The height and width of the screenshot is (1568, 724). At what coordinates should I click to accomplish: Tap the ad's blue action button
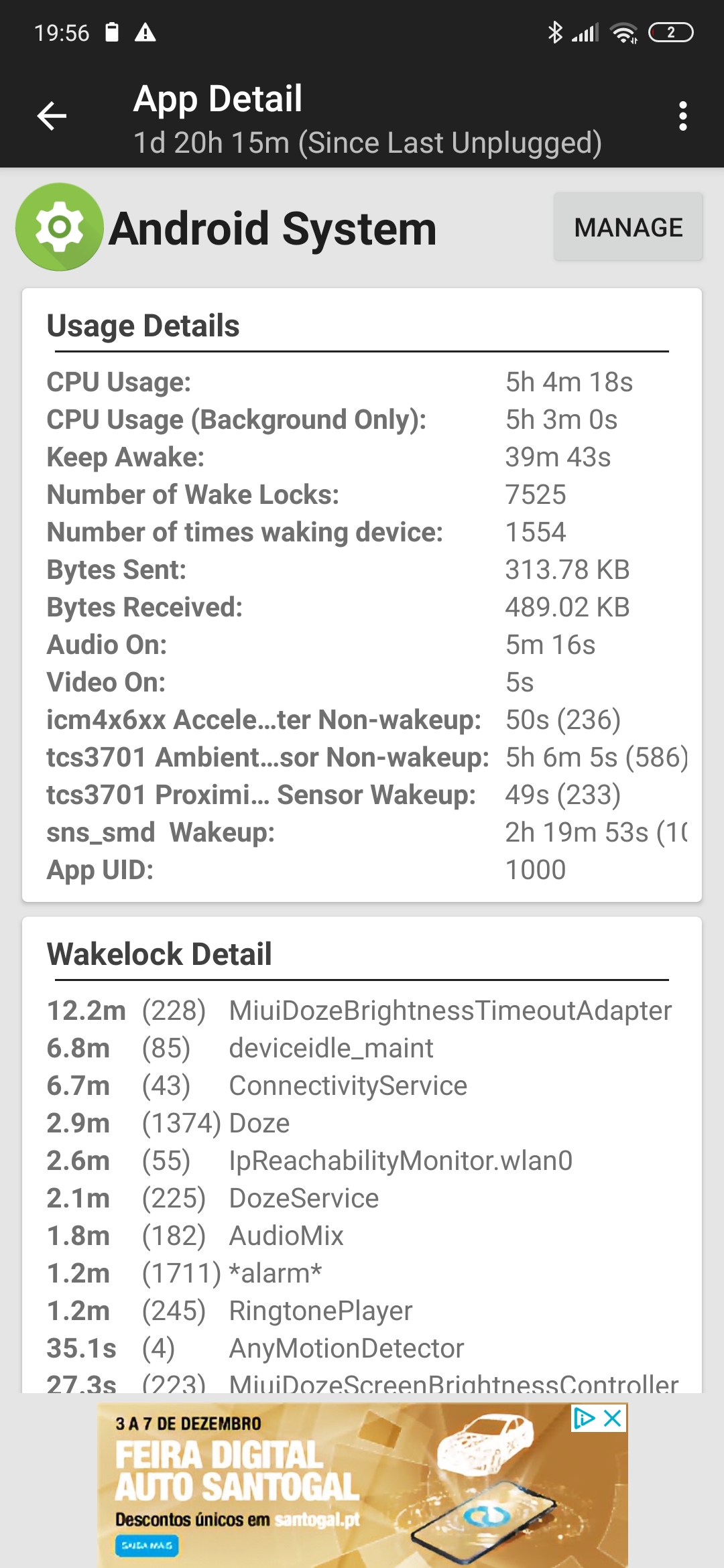147,1545
